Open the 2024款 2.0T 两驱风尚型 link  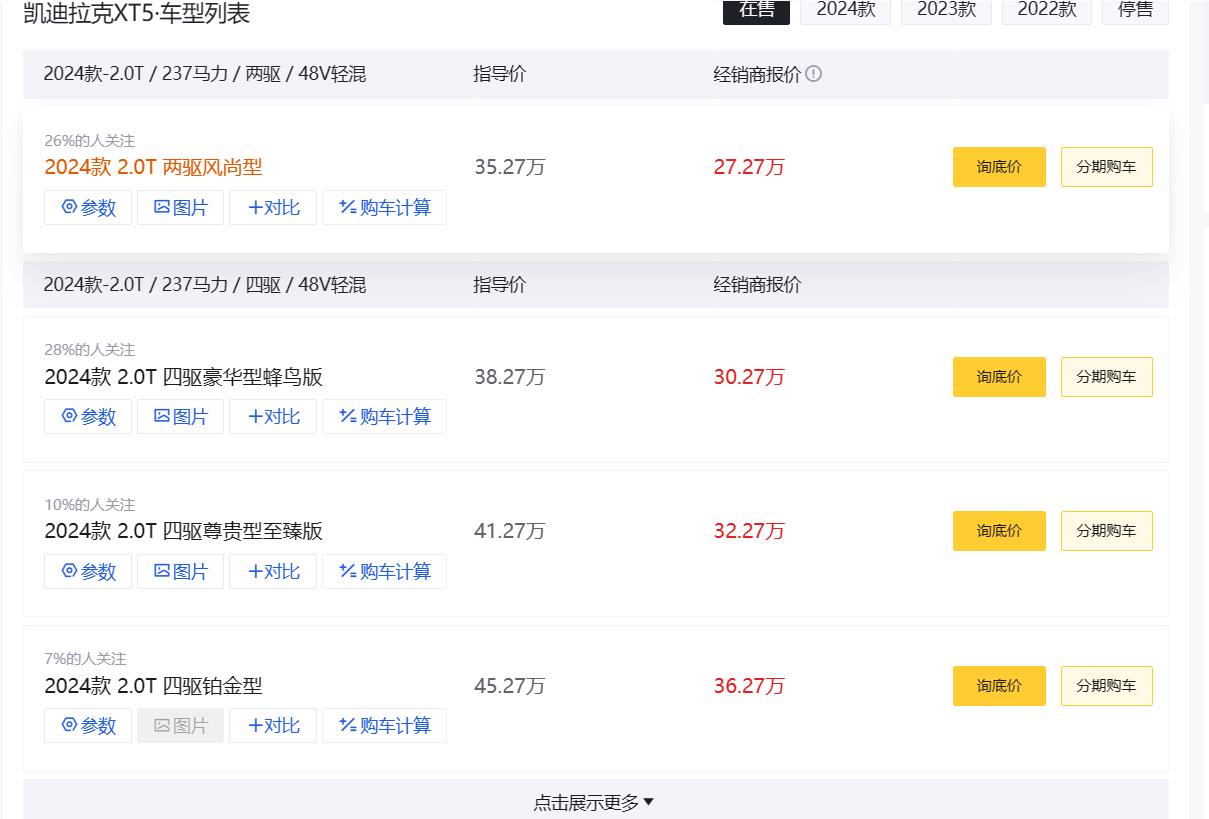(153, 167)
